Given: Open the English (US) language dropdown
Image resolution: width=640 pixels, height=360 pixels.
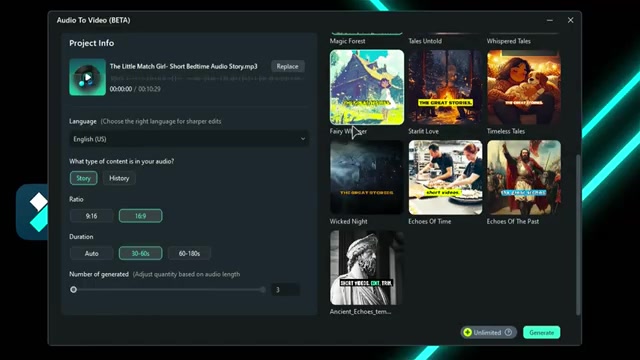Looking at the screenshot, I should [x=189, y=139].
